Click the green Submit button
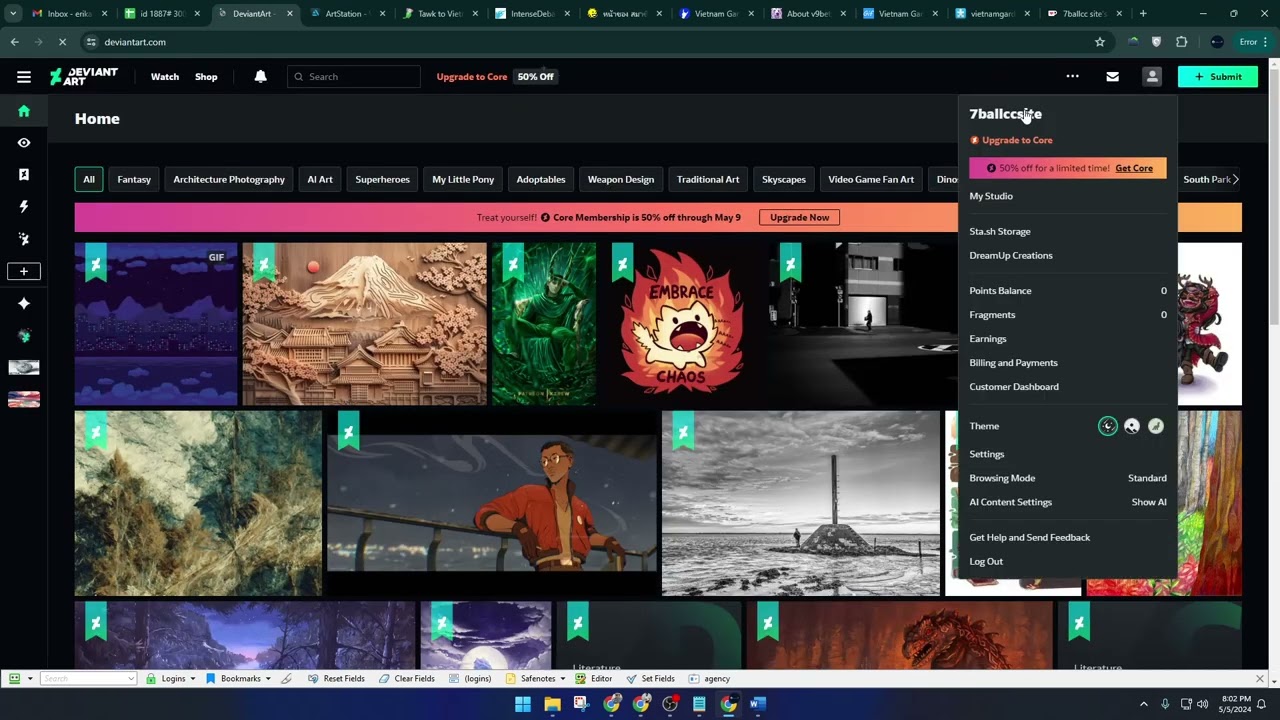 (1218, 77)
